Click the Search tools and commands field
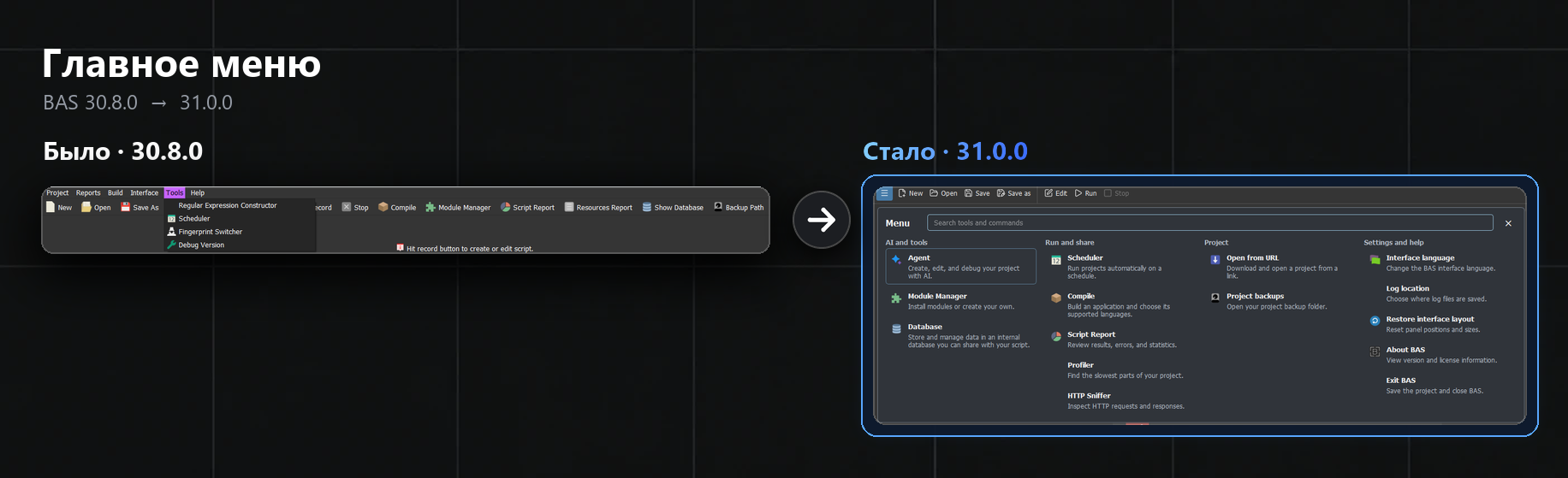The image size is (1568, 478). coord(1210,223)
